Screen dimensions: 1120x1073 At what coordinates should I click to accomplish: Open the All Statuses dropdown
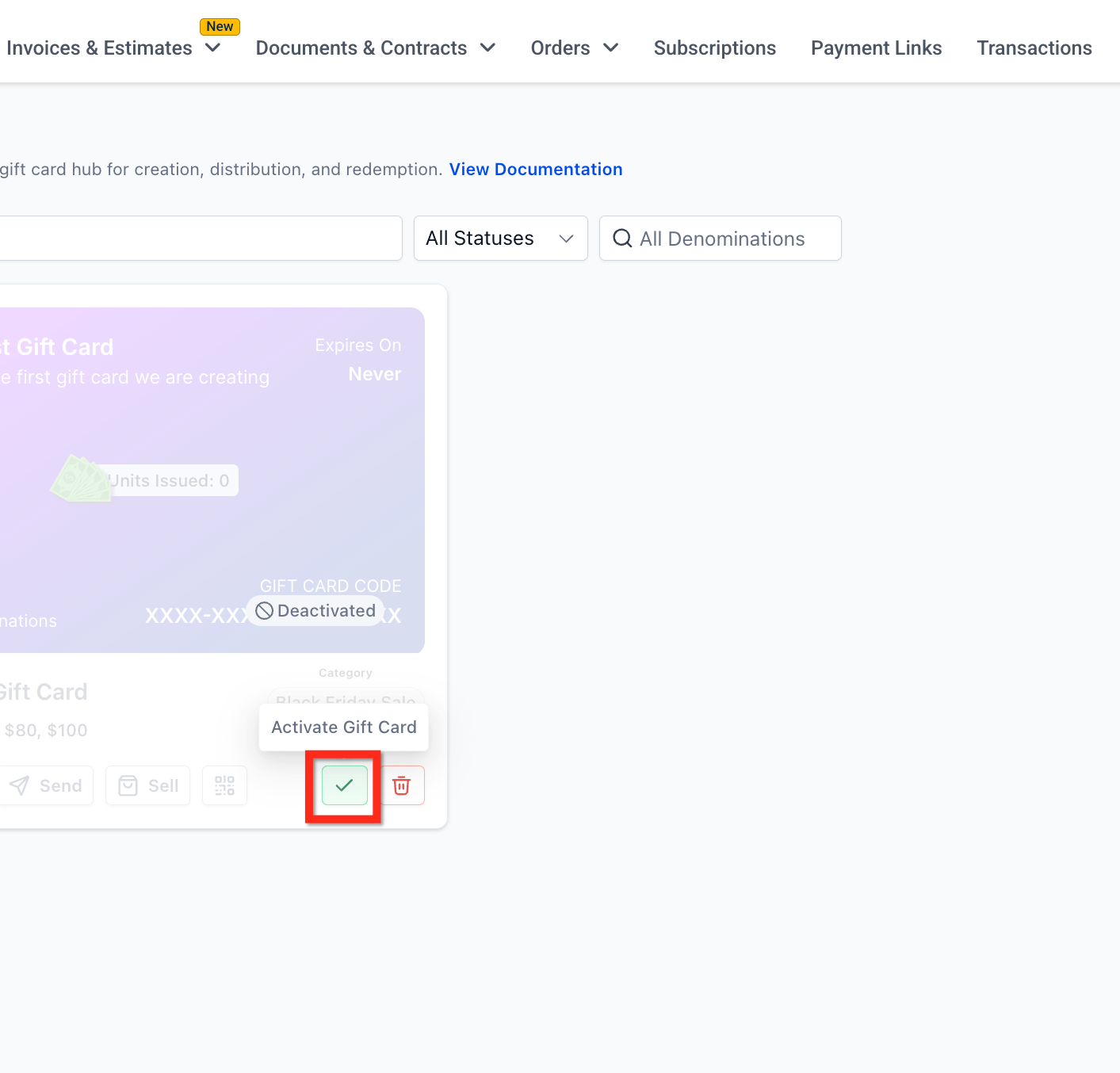[x=501, y=238]
